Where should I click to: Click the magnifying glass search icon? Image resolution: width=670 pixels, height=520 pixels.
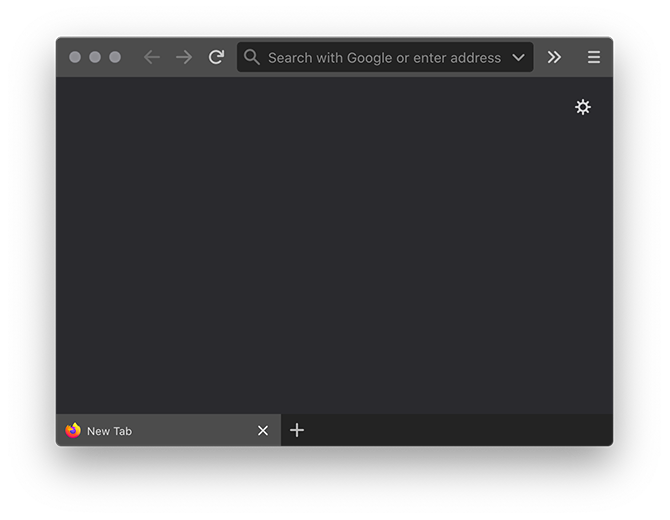tap(252, 58)
